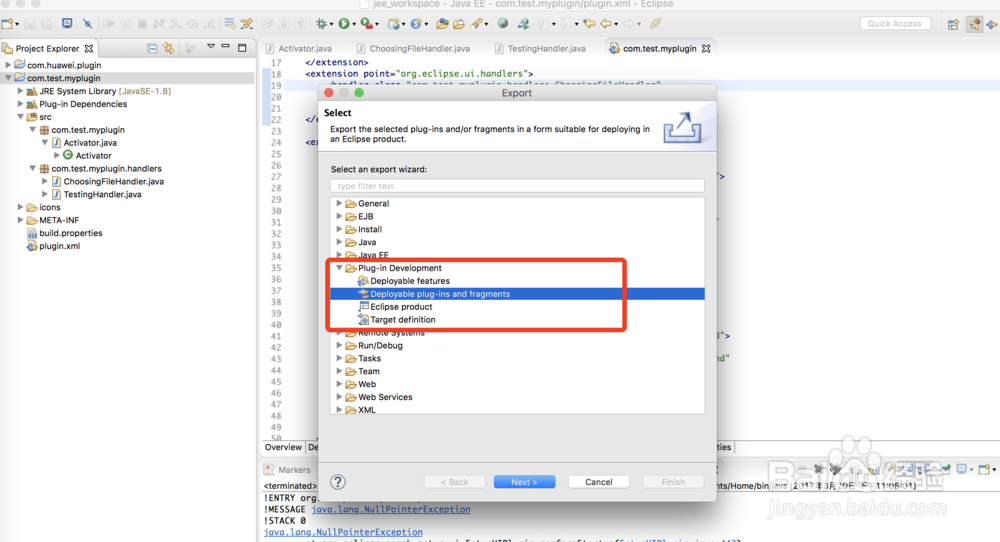Expand the Team export category
This screenshot has width=1000, height=542.
(x=339, y=371)
